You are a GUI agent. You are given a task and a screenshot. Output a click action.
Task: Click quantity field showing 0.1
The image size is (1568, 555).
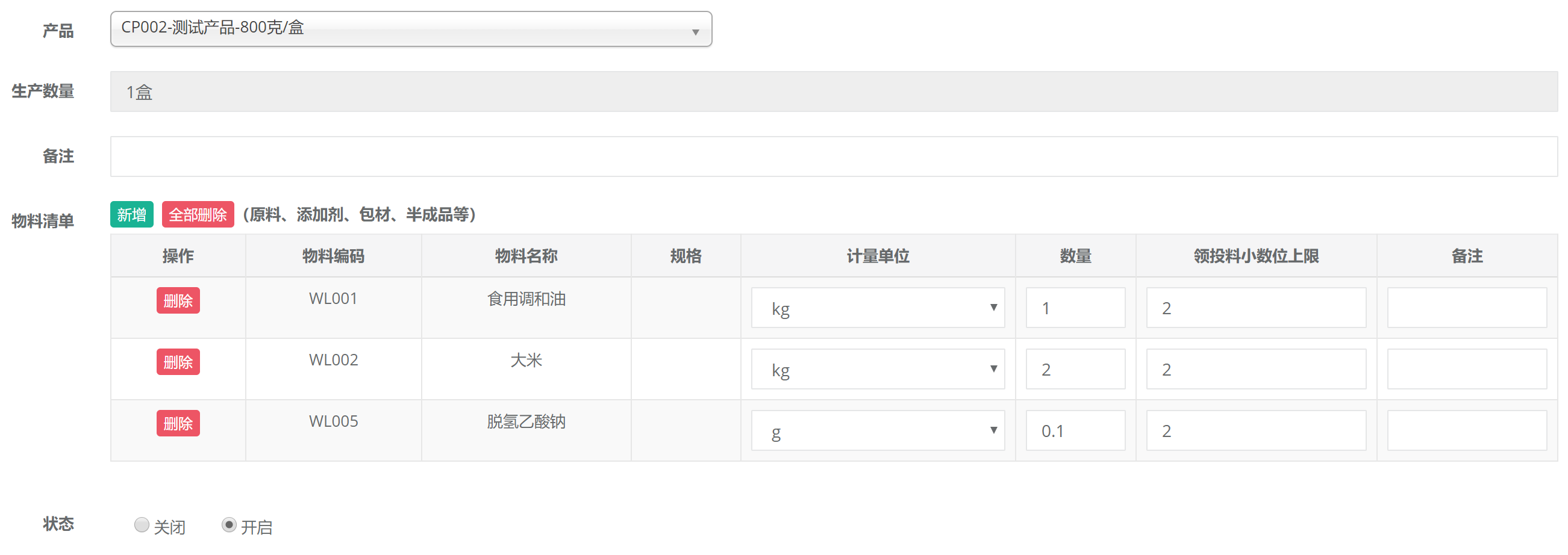click(1075, 431)
